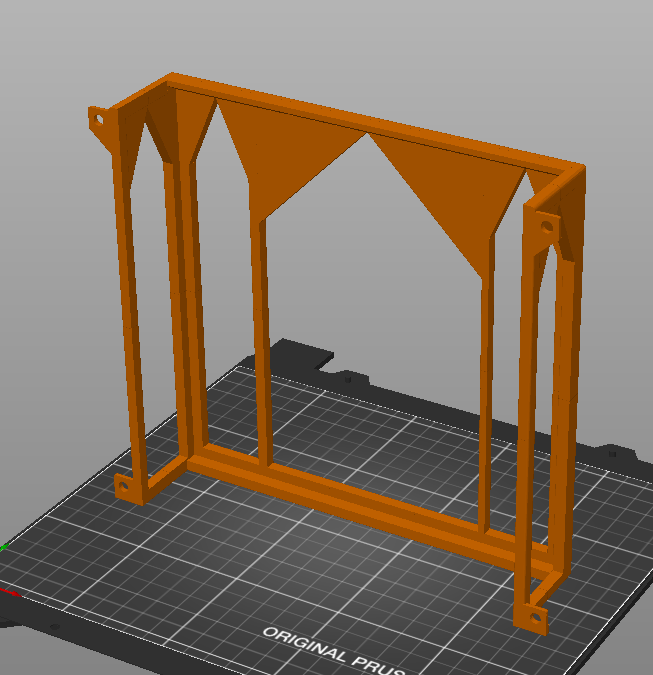This screenshot has width=653, height=675.
Task: Select the upper-right mounting tab hole
Action: (547, 226)
